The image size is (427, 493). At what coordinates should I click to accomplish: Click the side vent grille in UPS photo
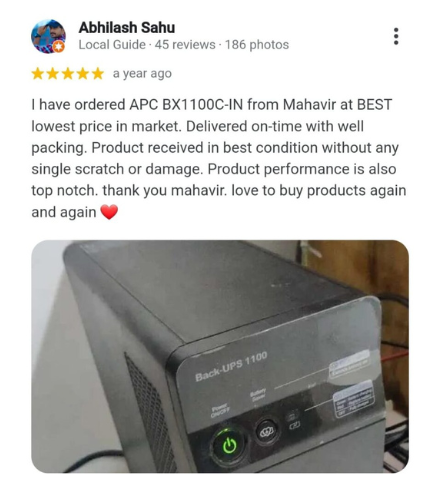point(150,413)
